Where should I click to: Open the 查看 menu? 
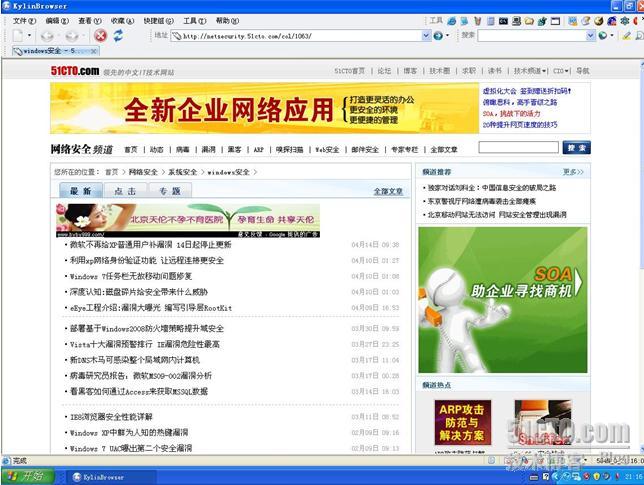(90, 21)
